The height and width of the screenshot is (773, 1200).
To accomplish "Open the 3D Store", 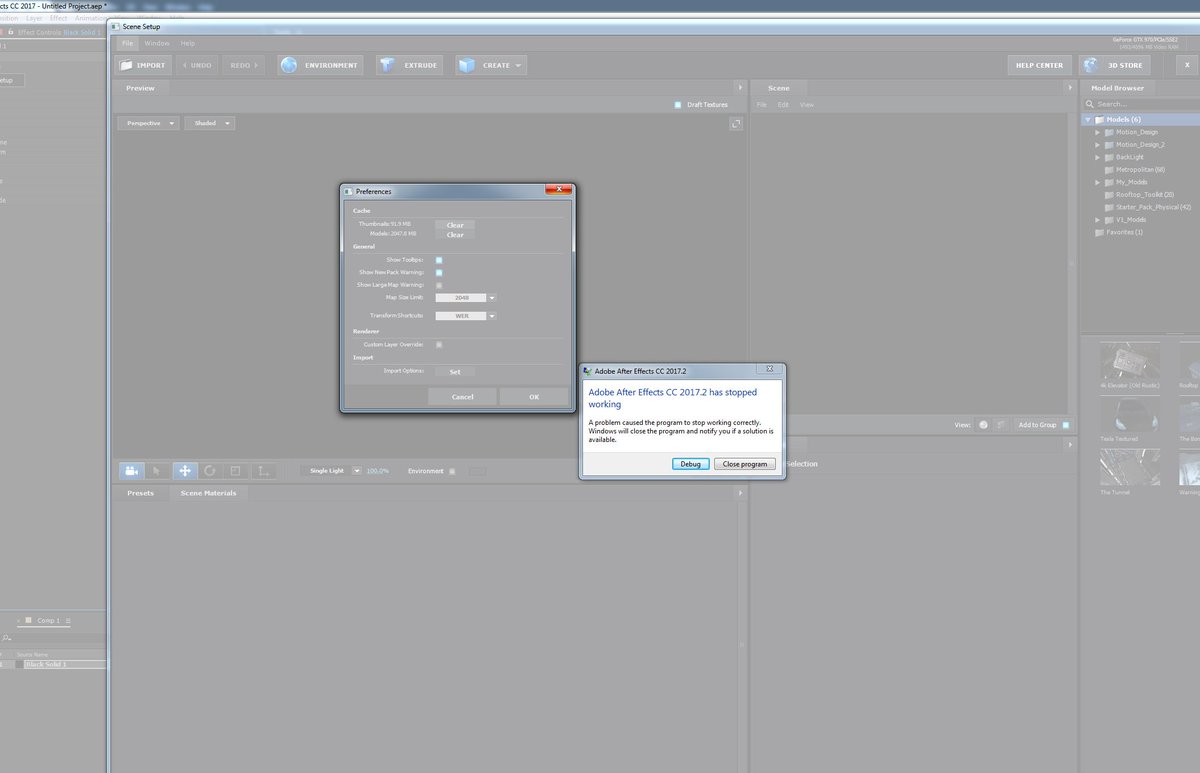I will [x=1114, y=65].
